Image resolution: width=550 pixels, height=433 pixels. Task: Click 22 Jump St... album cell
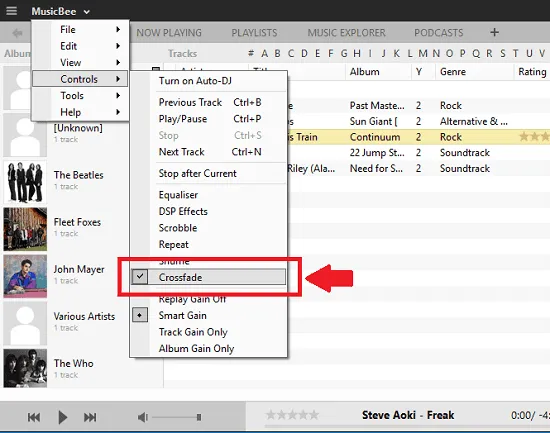[377, 153]
